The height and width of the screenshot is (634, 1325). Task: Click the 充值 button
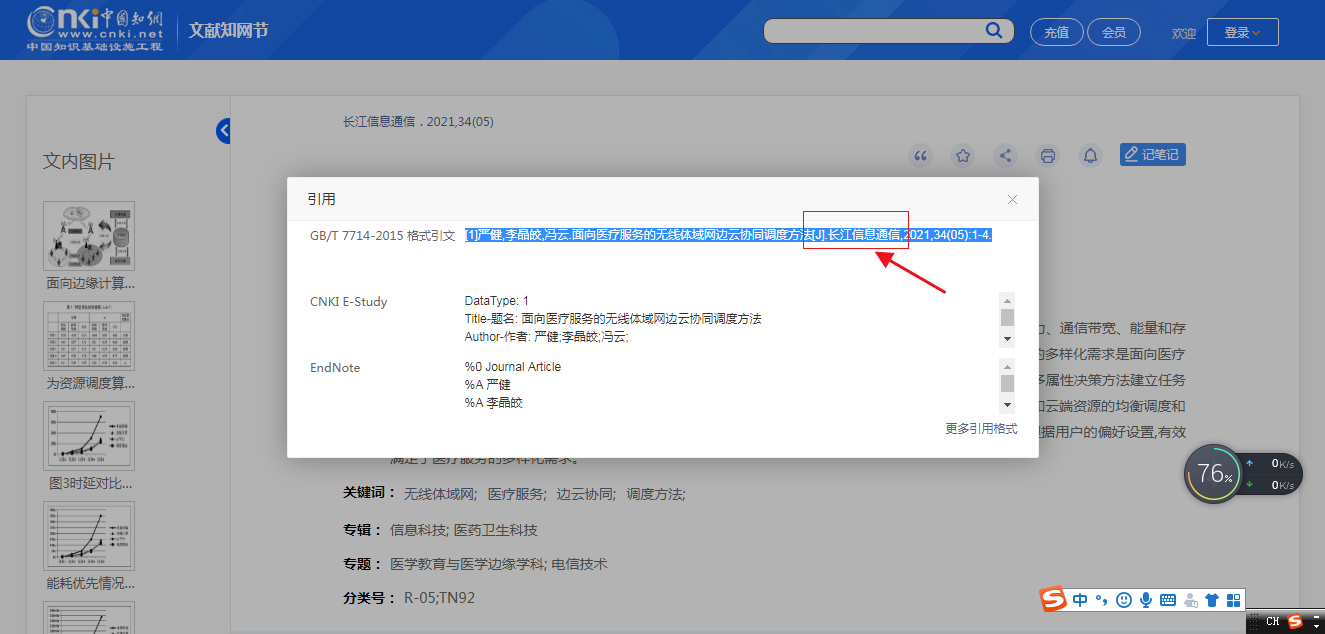1056,32
